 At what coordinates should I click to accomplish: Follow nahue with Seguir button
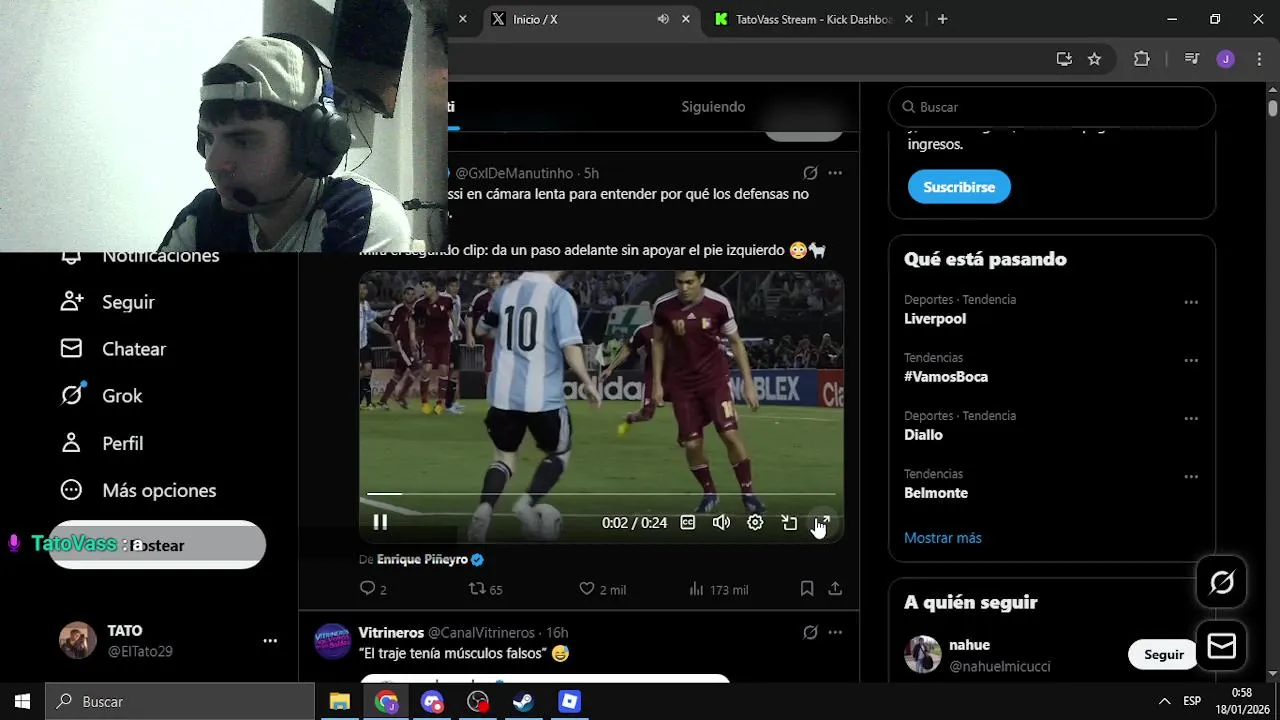pyautogui.click(x=1164, y=655)
